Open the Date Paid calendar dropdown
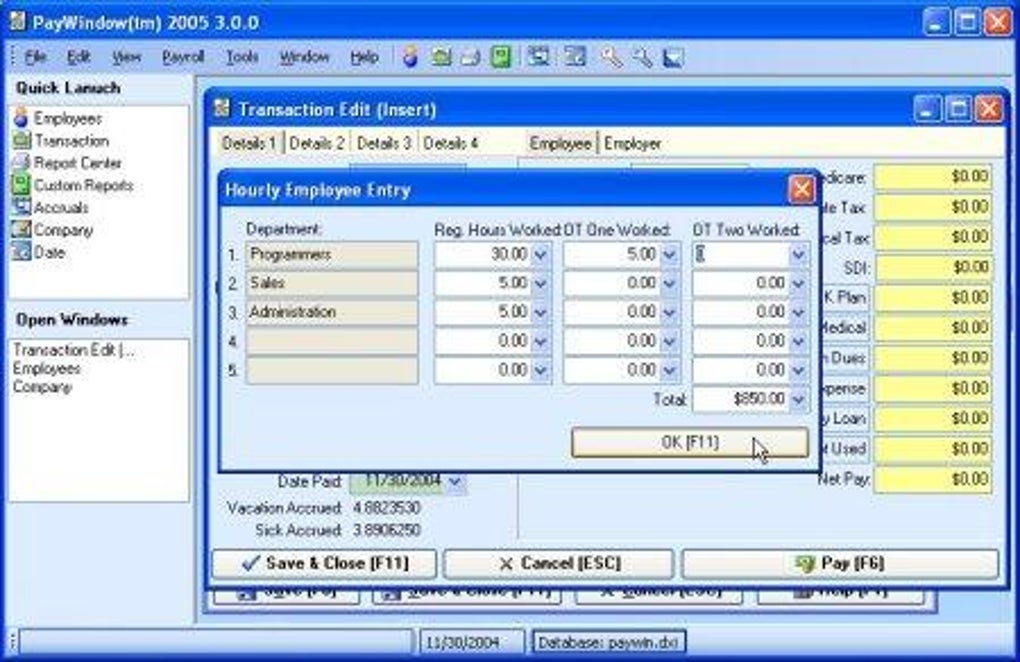The height and width of the screenshot is (662, 1020). [455, 482]
